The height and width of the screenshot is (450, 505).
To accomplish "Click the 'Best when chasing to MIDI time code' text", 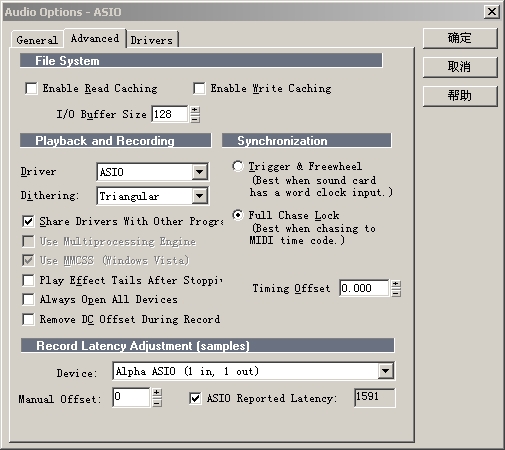I will 313,234.
